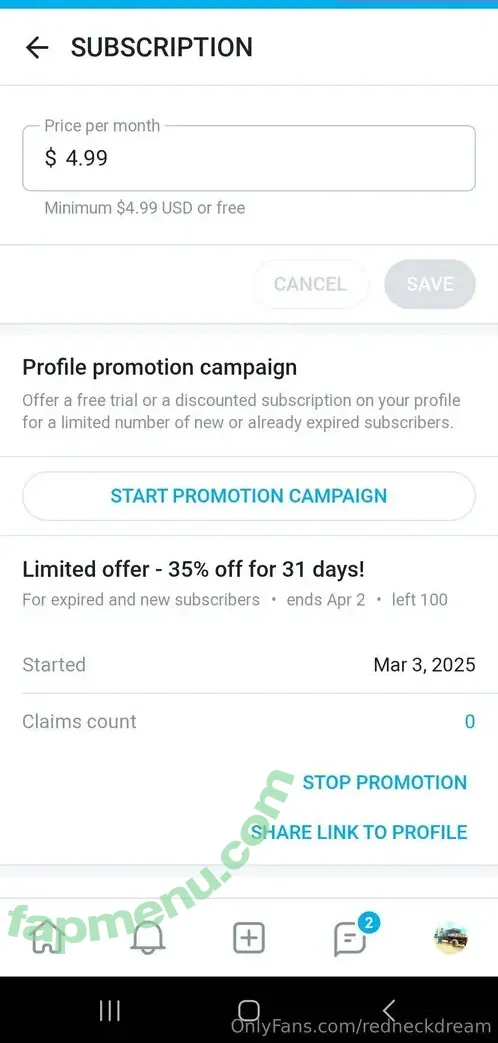Click the Started date Mar 3, 2025

424,665
